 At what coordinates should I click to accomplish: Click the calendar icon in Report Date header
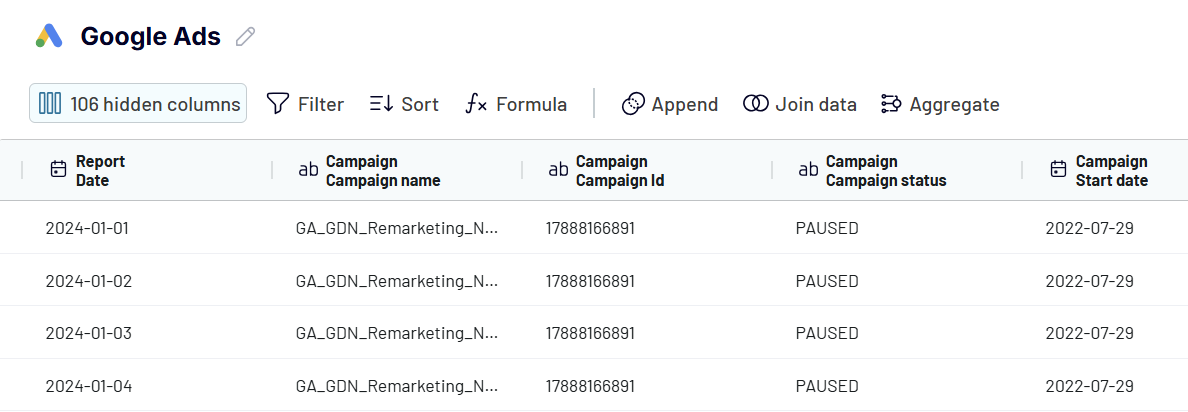pyautogui.click(x=58, y=170)
